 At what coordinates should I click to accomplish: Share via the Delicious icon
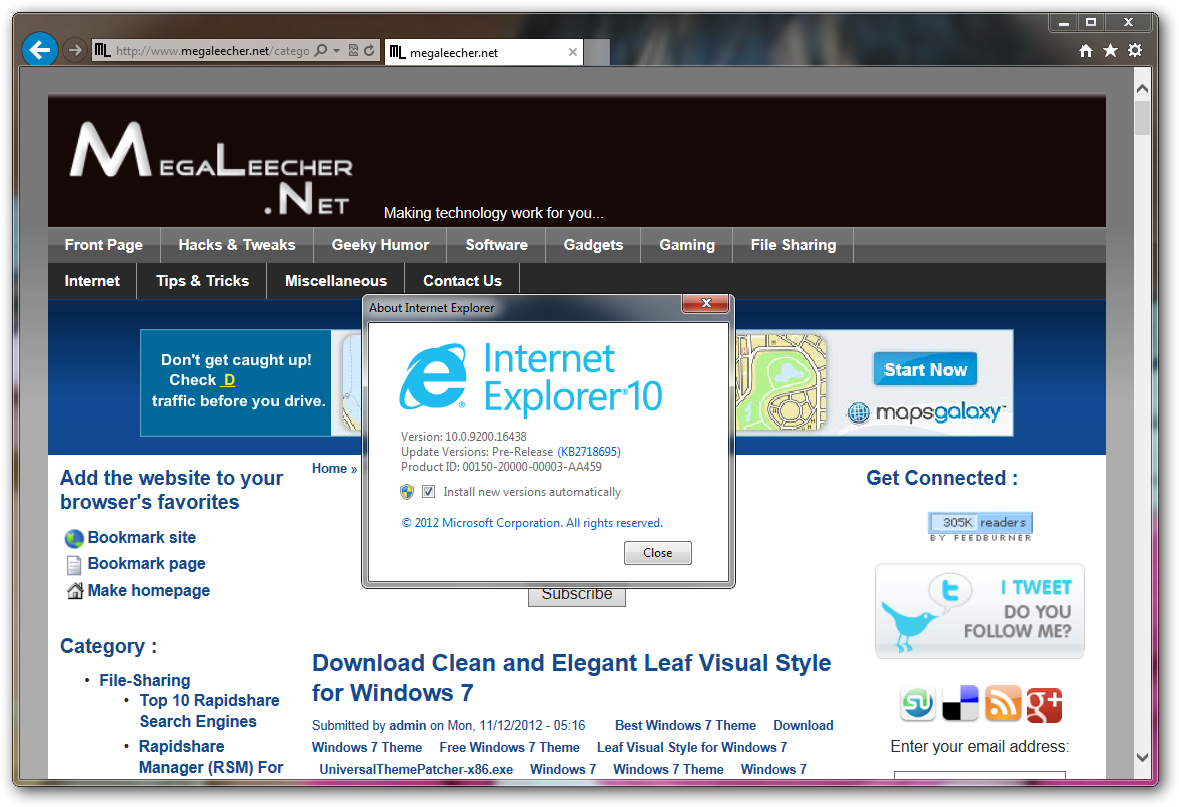[x=960, y=704]
